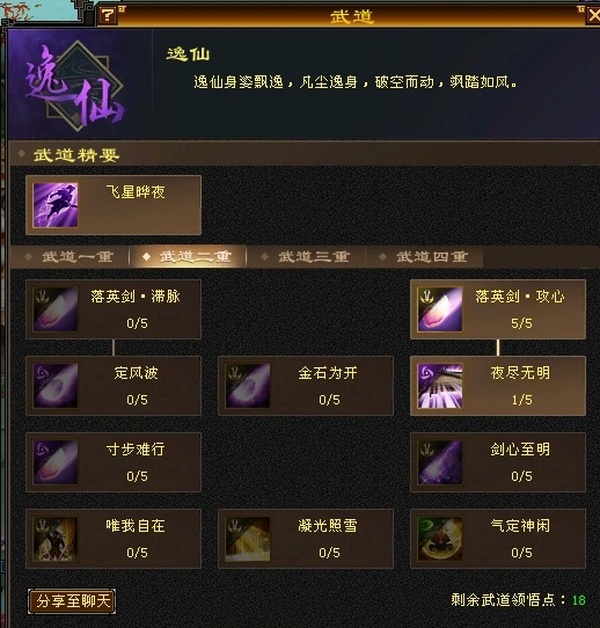This screenshot has height=628, width=600.
Task: Click the 金石为开 skill icon
Action: tap(248, 386)
